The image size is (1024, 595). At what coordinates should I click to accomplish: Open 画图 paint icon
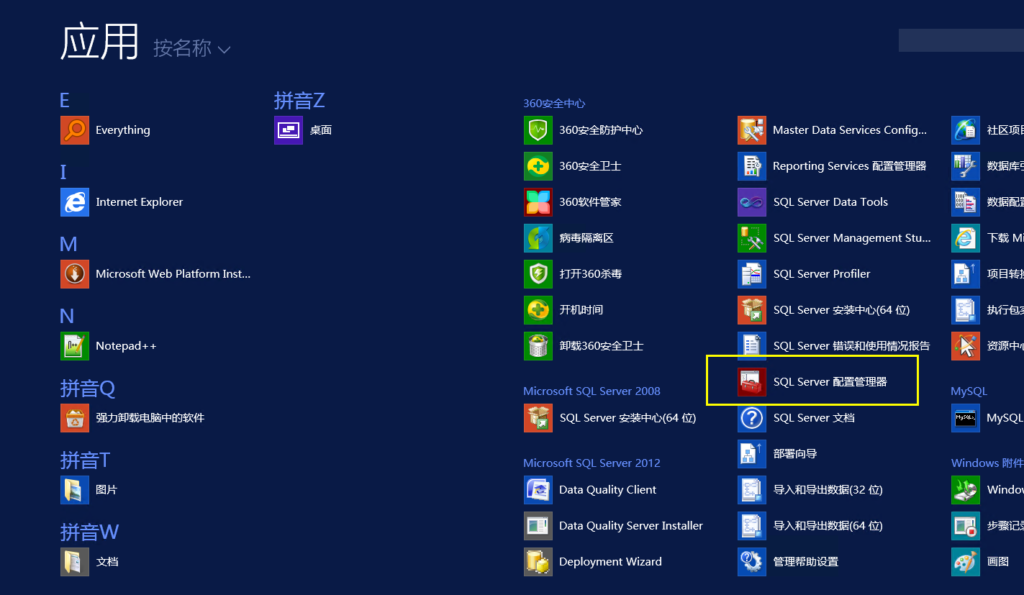pyautogui.click(x=965, y=561)
